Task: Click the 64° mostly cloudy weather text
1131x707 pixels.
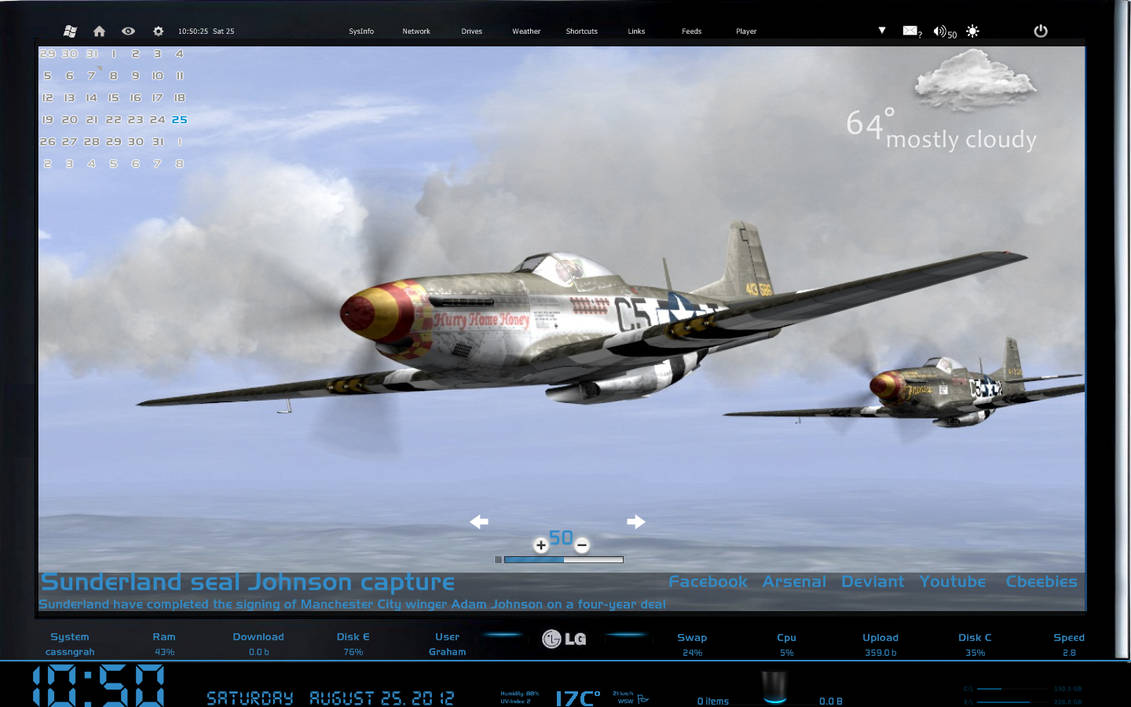Action: click(x=941, y=130)
